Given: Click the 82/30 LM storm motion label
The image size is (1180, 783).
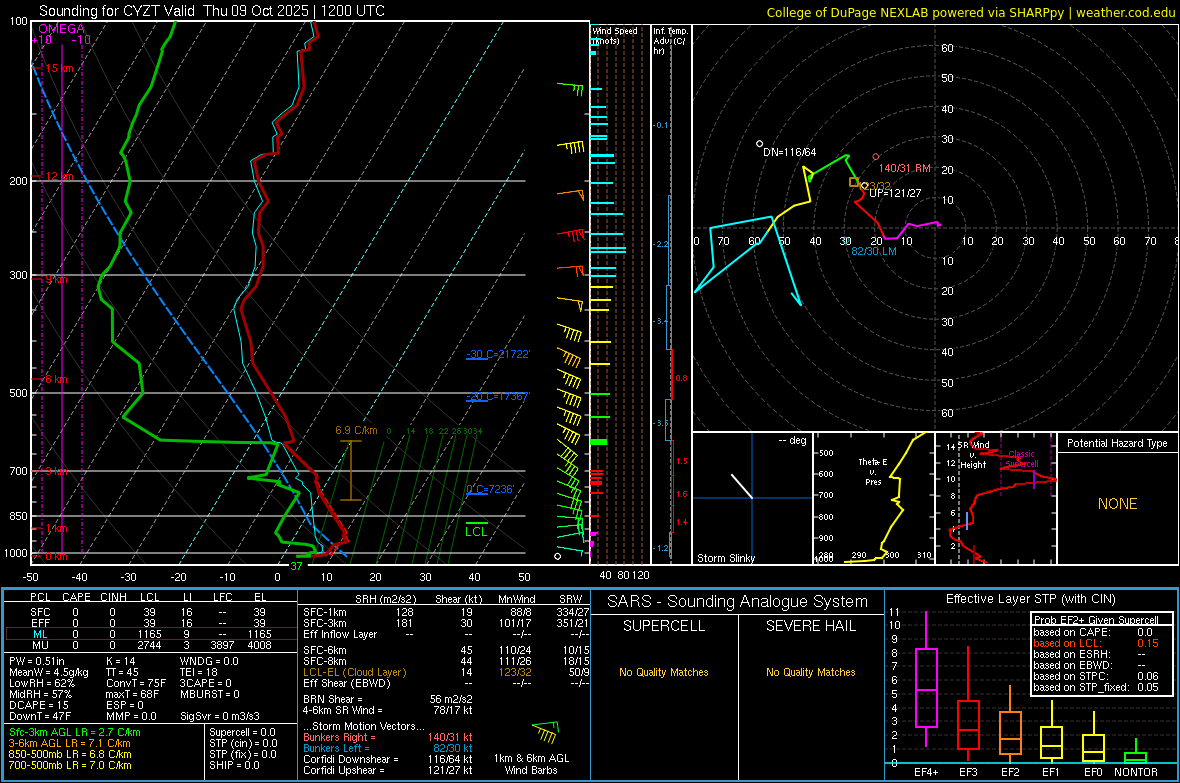Looking at the screenshot, I should pos(874,251).
